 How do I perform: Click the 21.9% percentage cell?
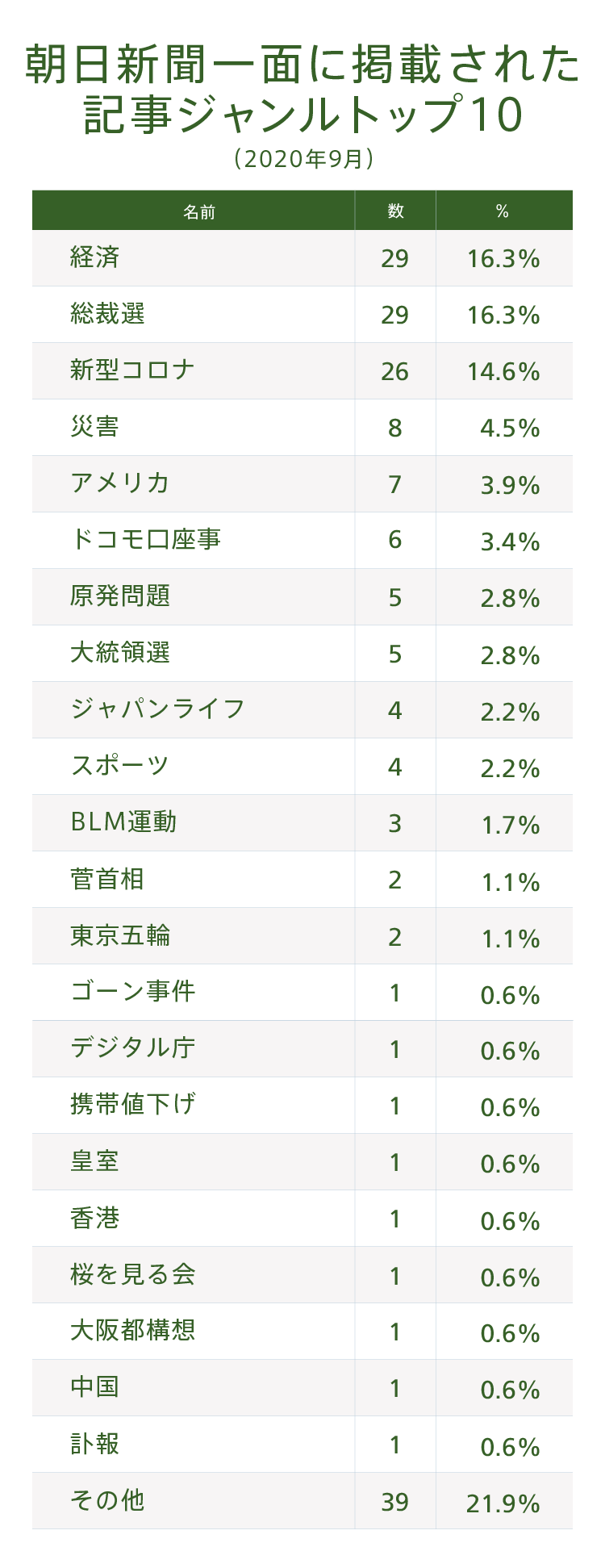(503, 1503)
